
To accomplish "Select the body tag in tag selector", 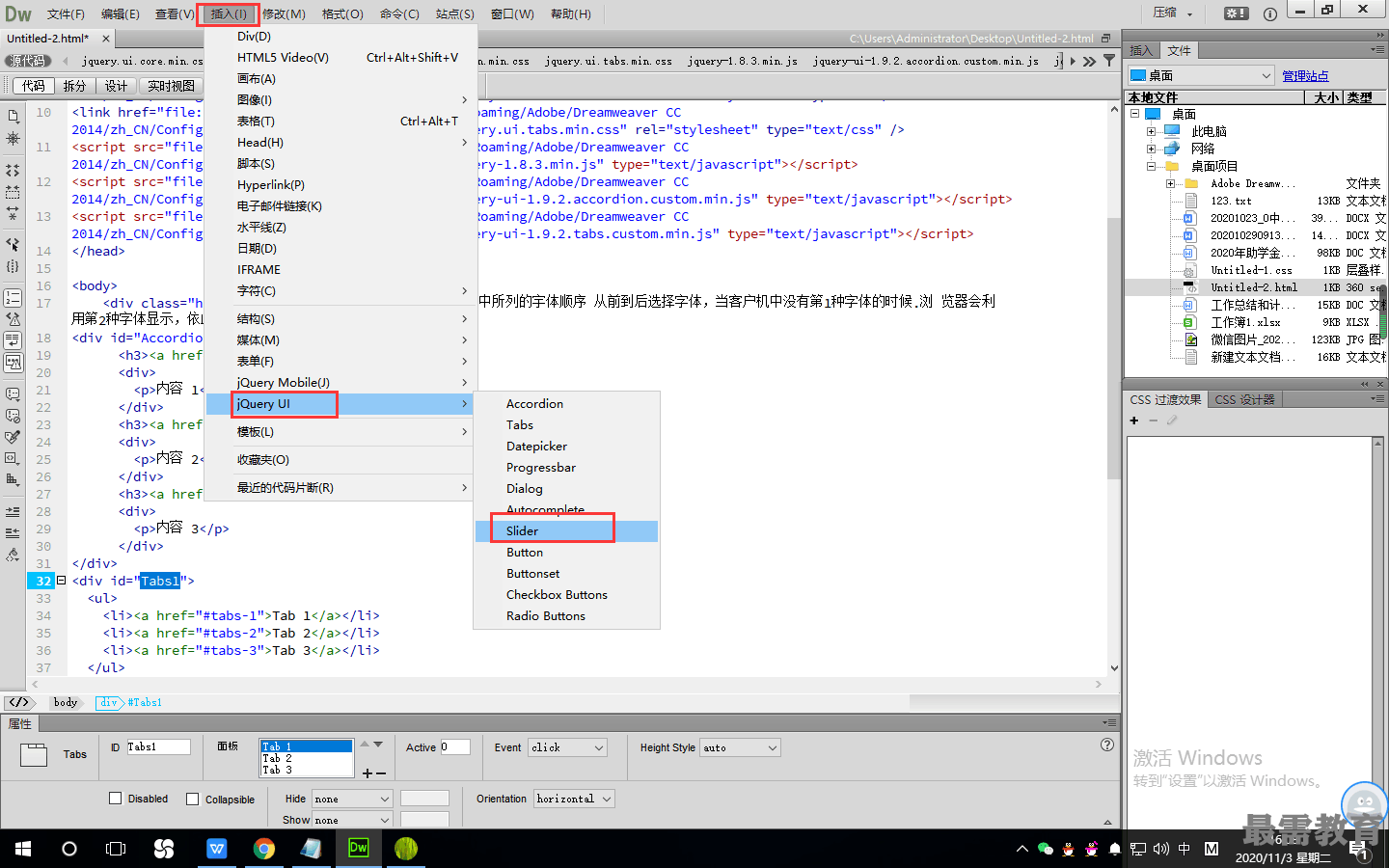I will [x=66, y=702].
